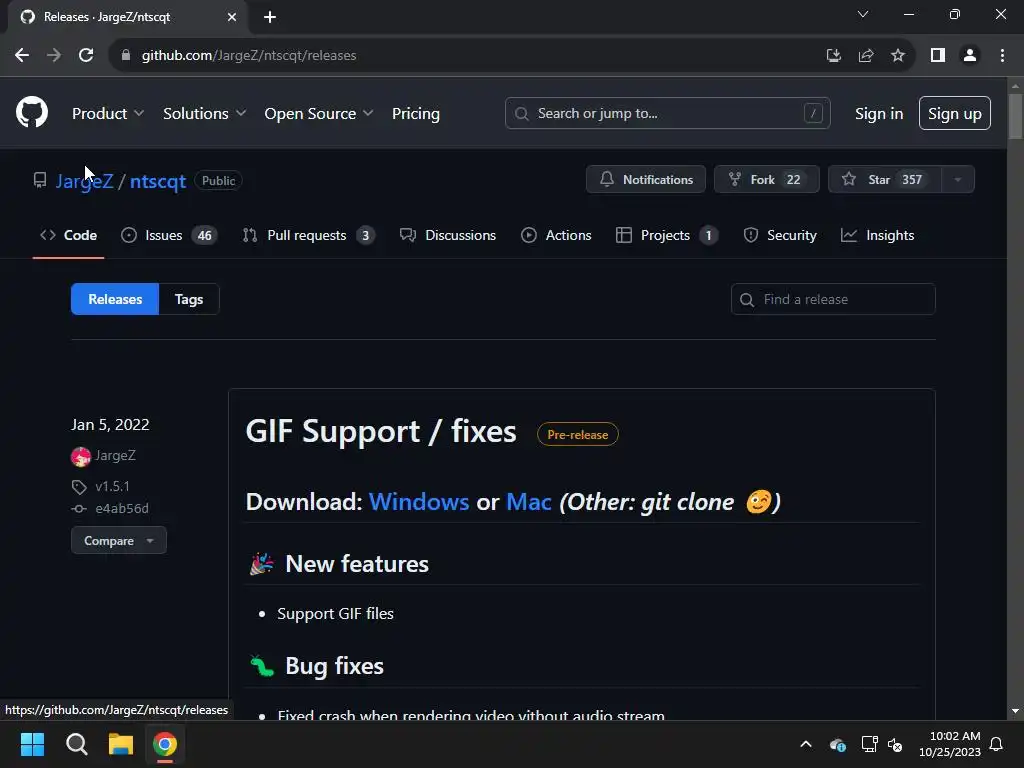This screenshot has height=768, width=1024.
Task: Click the GitHub Octocat logo
Action: click(32, 112)
